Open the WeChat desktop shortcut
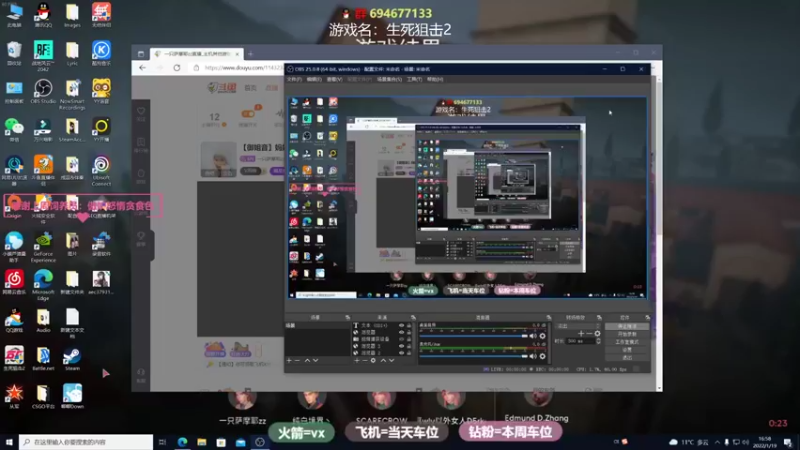Viewport: 800px width, 450px height. click(x=14, y=129)
